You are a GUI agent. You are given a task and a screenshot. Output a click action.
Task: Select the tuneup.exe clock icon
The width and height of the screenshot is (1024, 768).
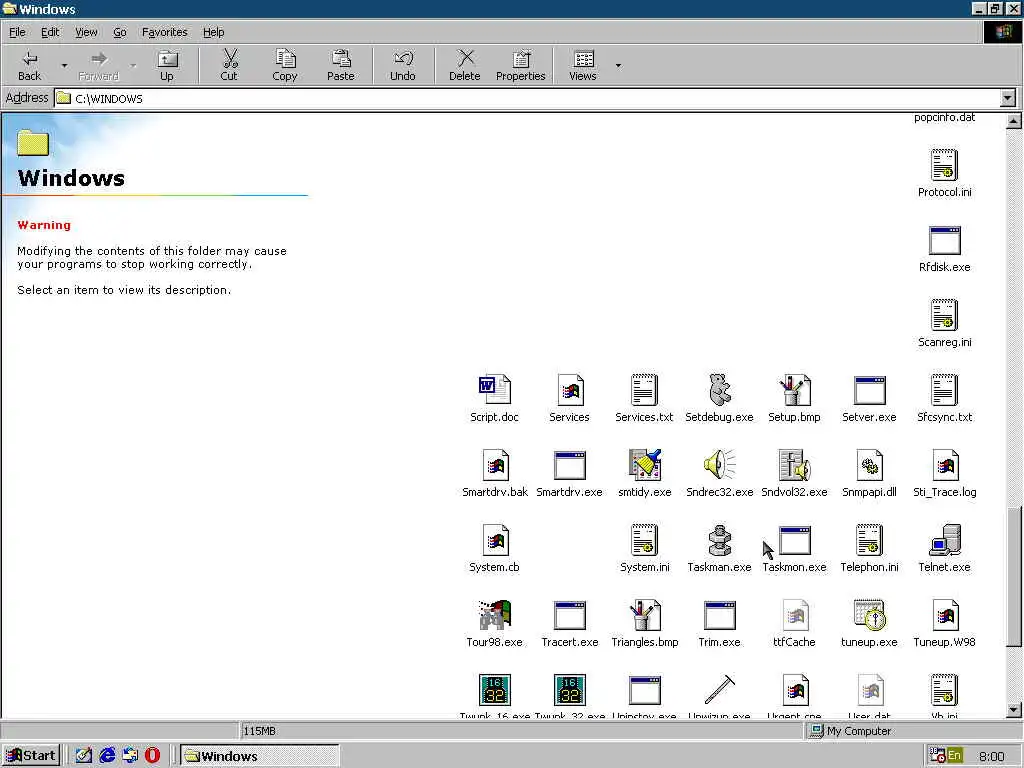click(869, 615)
